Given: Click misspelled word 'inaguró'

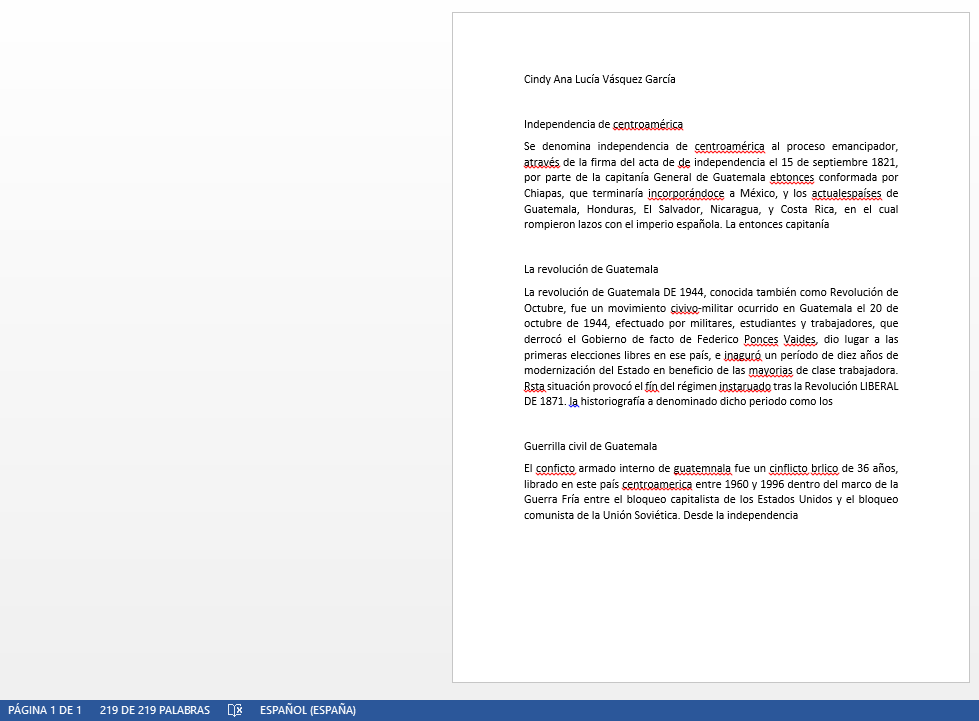Looking at the screenshot, I should (742, 355).
